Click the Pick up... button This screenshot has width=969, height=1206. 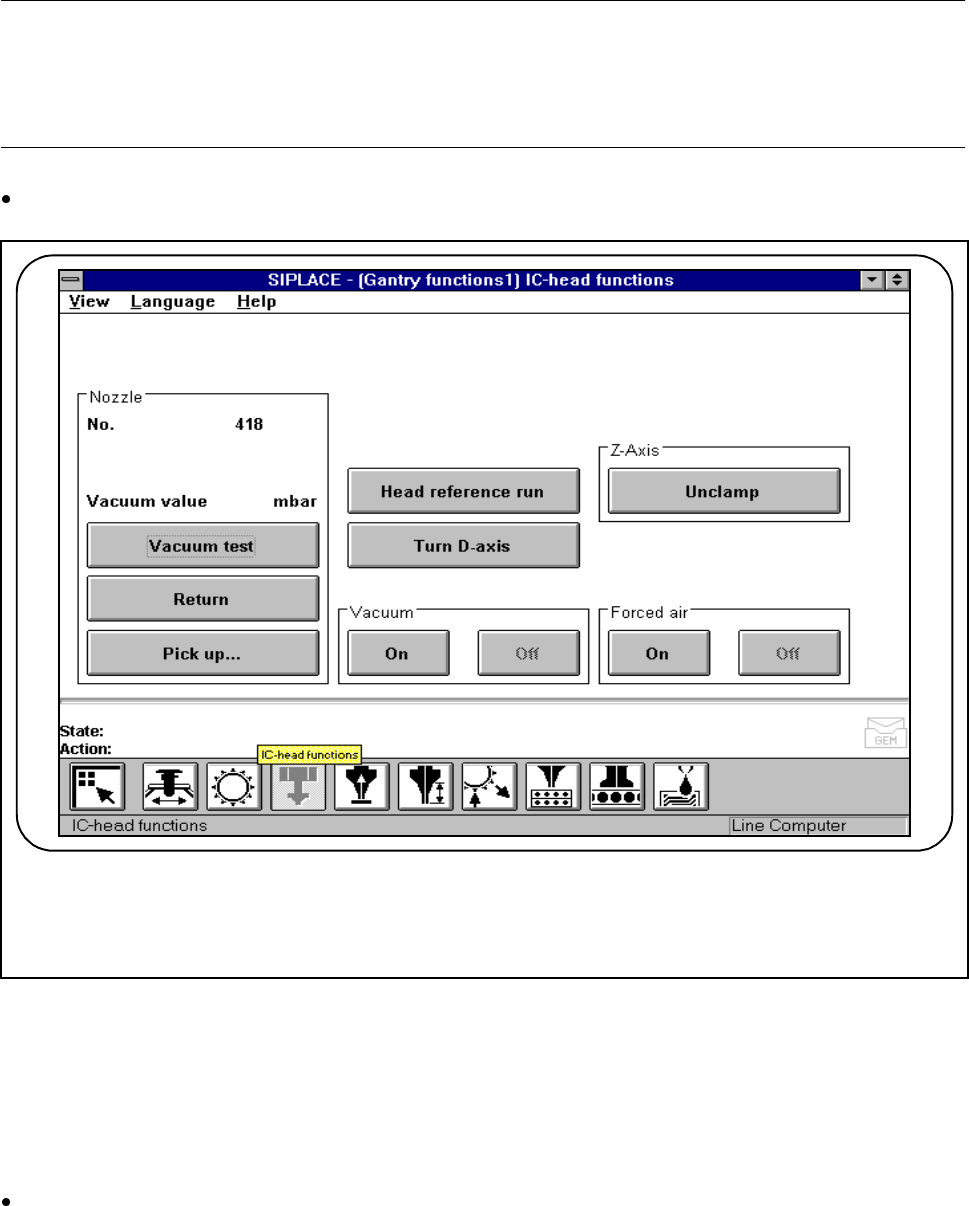[x=203, y=653]
